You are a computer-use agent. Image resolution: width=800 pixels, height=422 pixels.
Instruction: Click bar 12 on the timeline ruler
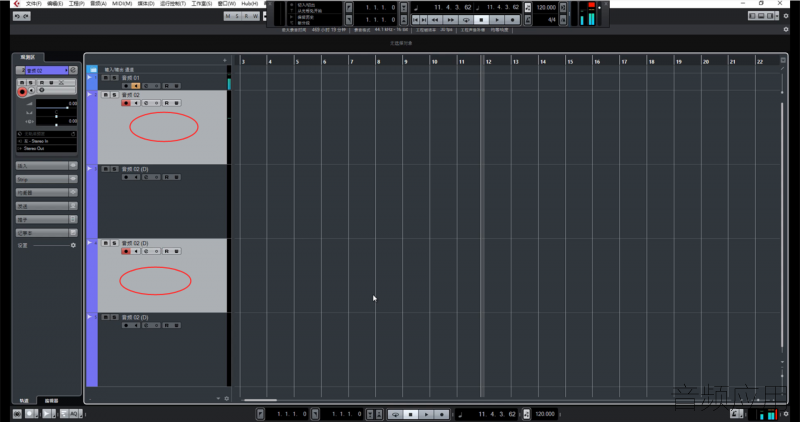click(x=489, y=62)
